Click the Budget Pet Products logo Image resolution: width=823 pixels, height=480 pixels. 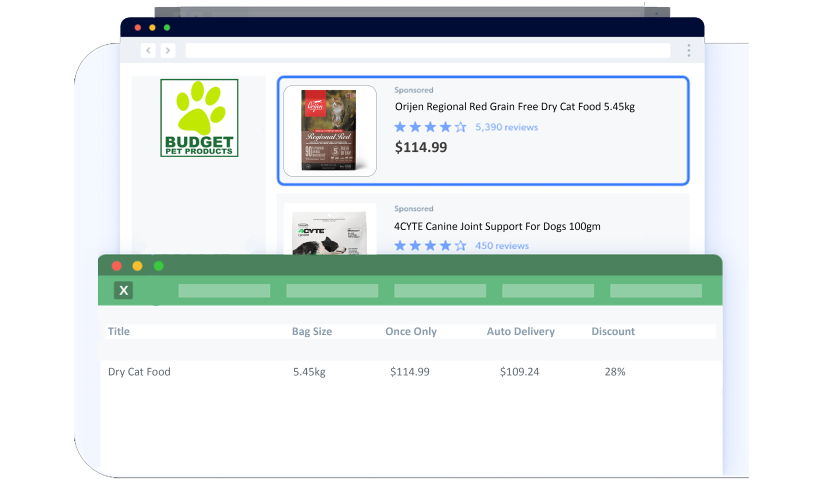point(199,118)
